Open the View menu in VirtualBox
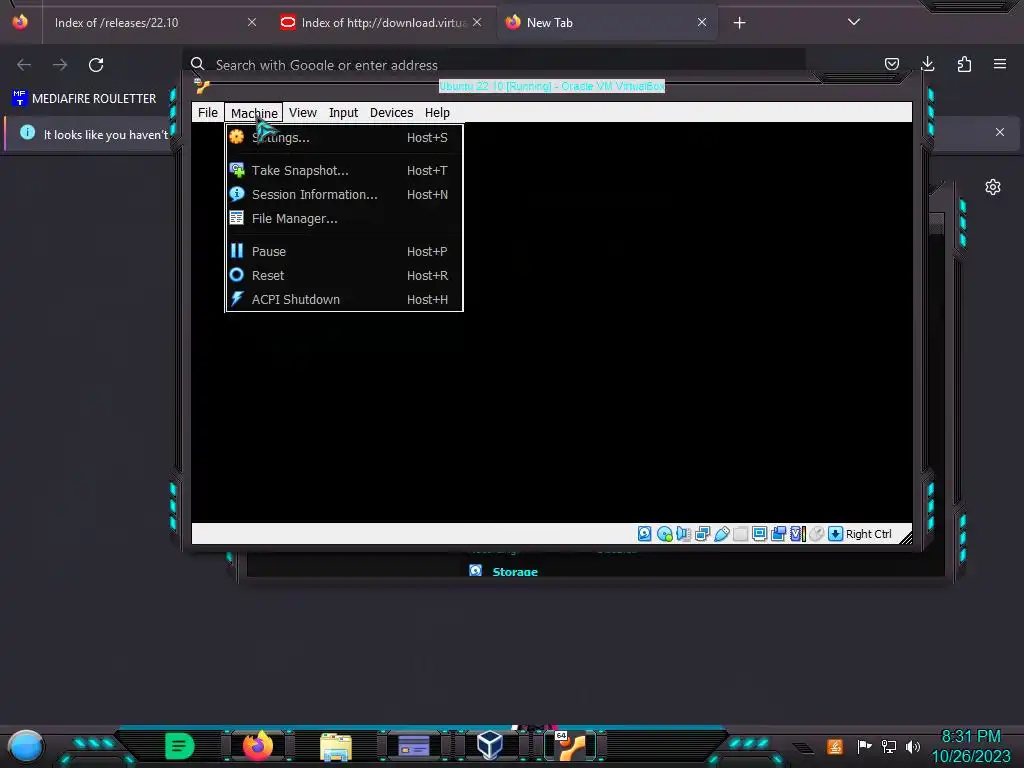Viewport: 1024px width, 768px height. point(302,112)
